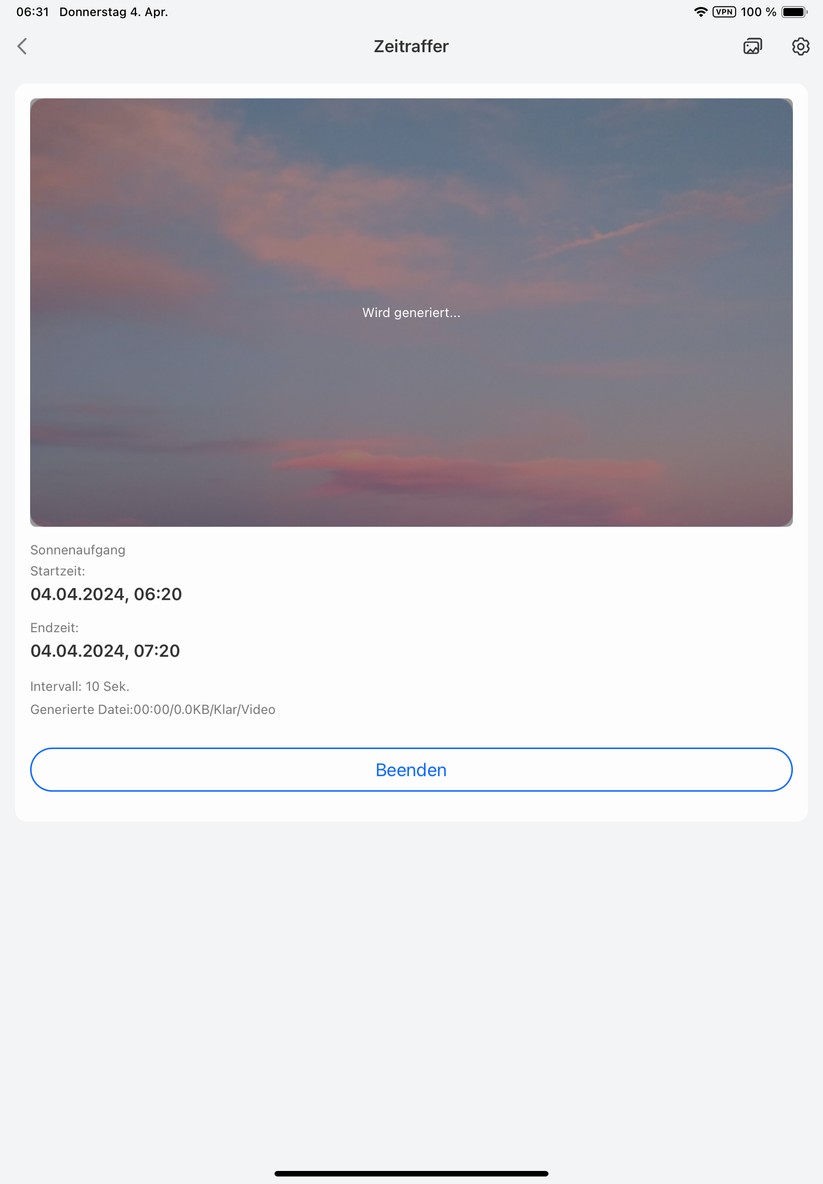The image size is (823, 1184).
Task: Tap the battery icon in status bar
Action: (794, 12)
